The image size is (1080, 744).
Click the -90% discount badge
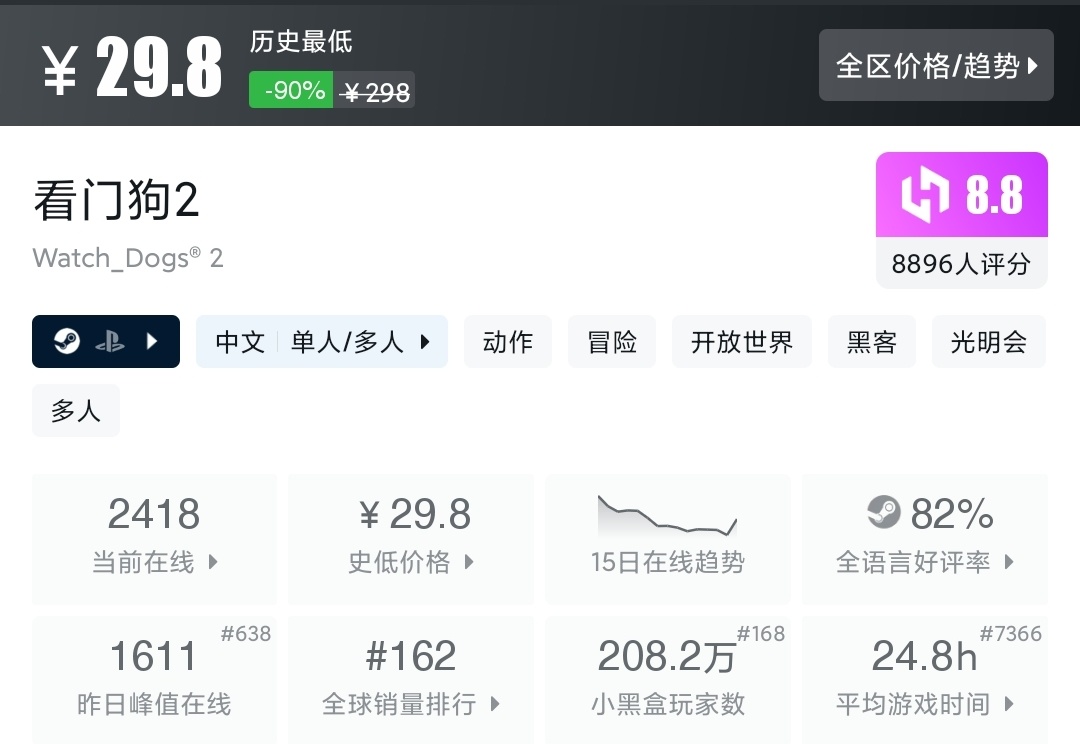point(290,89)
